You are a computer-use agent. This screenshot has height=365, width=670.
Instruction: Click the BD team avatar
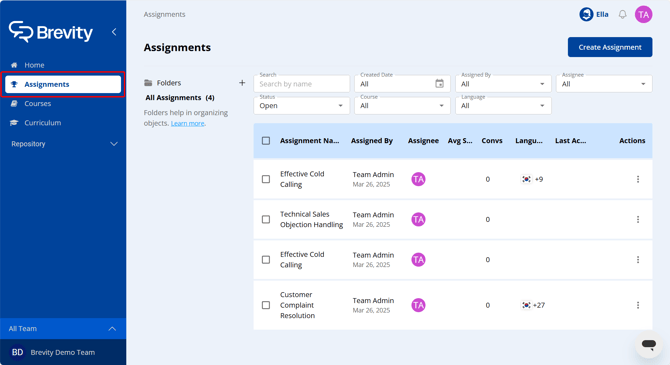18,352
